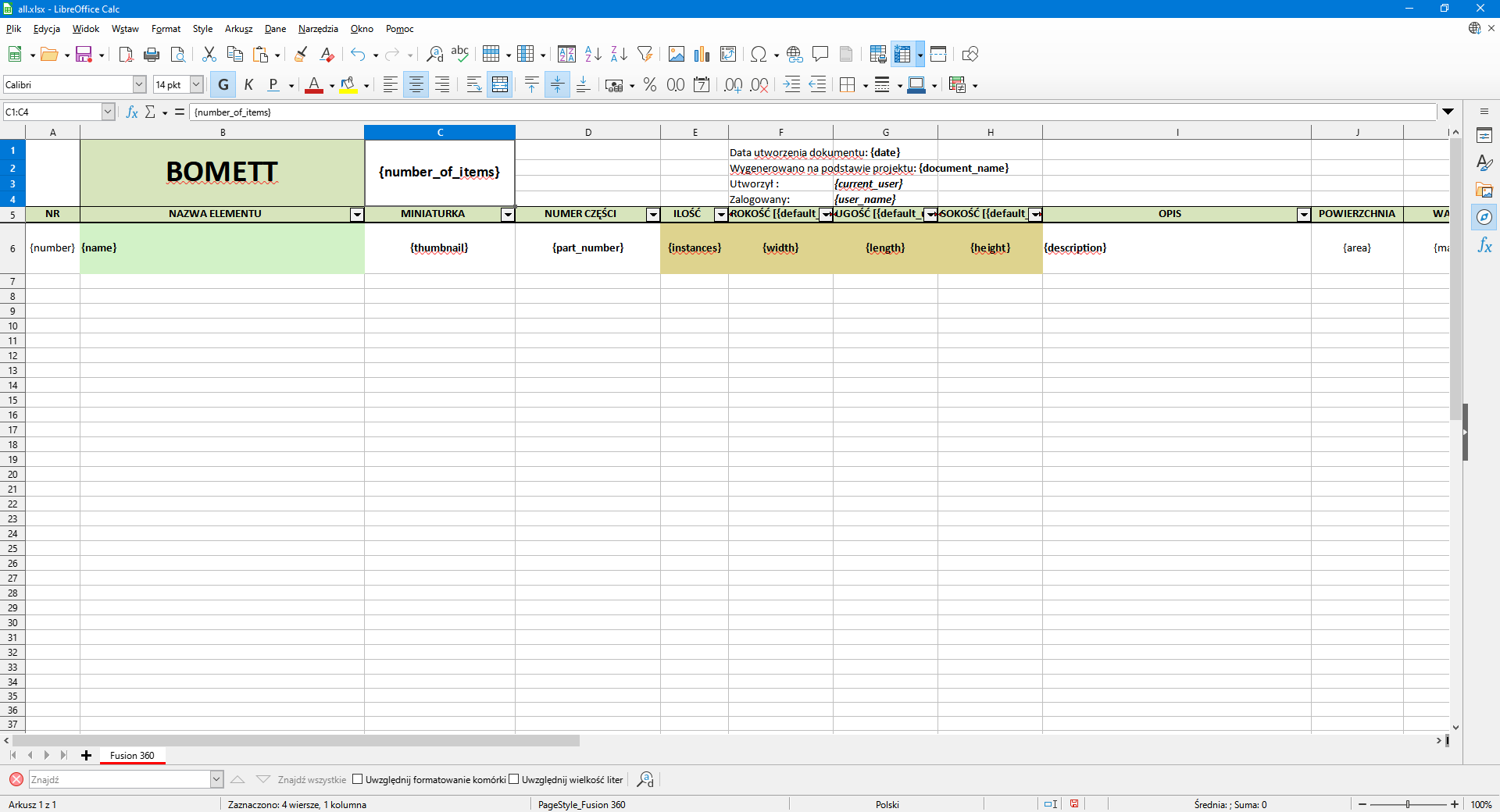Image resolution: width=1500 pixels, height=812 pixels.
Task: Open the OPIS column filter dropdown
Action: click(x=1303, y=215)
